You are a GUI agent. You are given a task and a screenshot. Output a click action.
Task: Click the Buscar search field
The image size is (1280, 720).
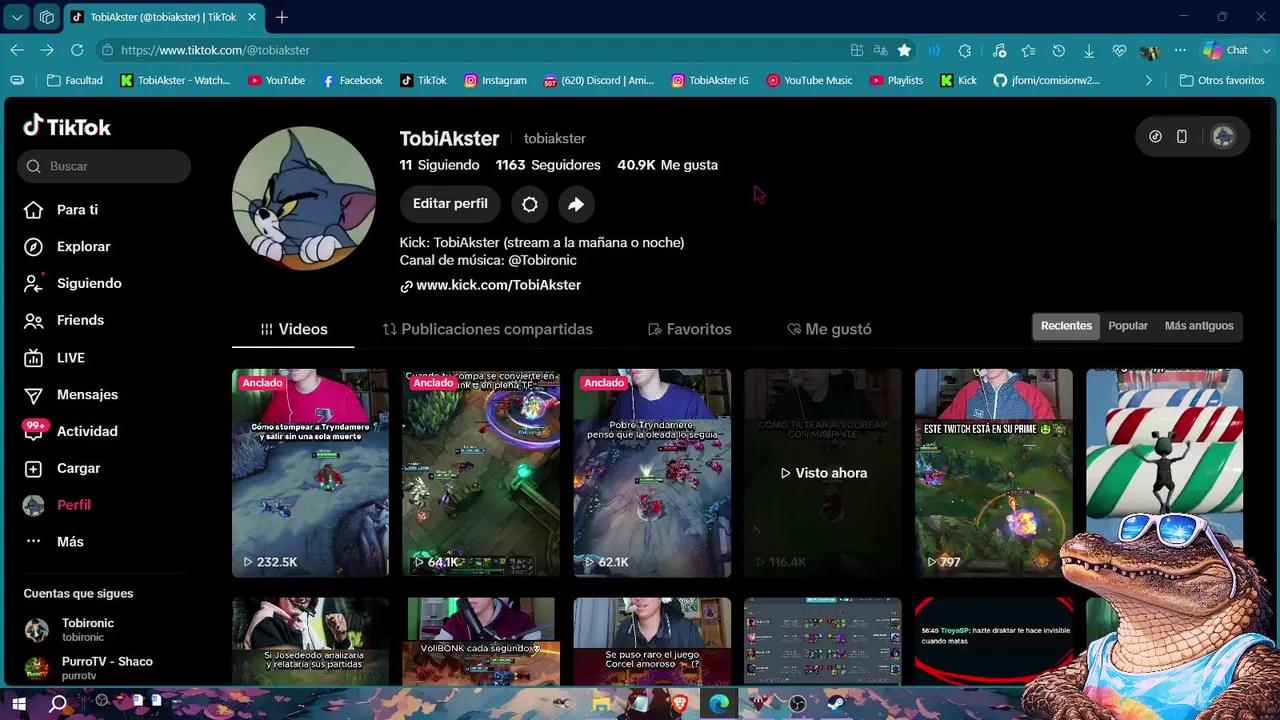(x=104, y=166)
